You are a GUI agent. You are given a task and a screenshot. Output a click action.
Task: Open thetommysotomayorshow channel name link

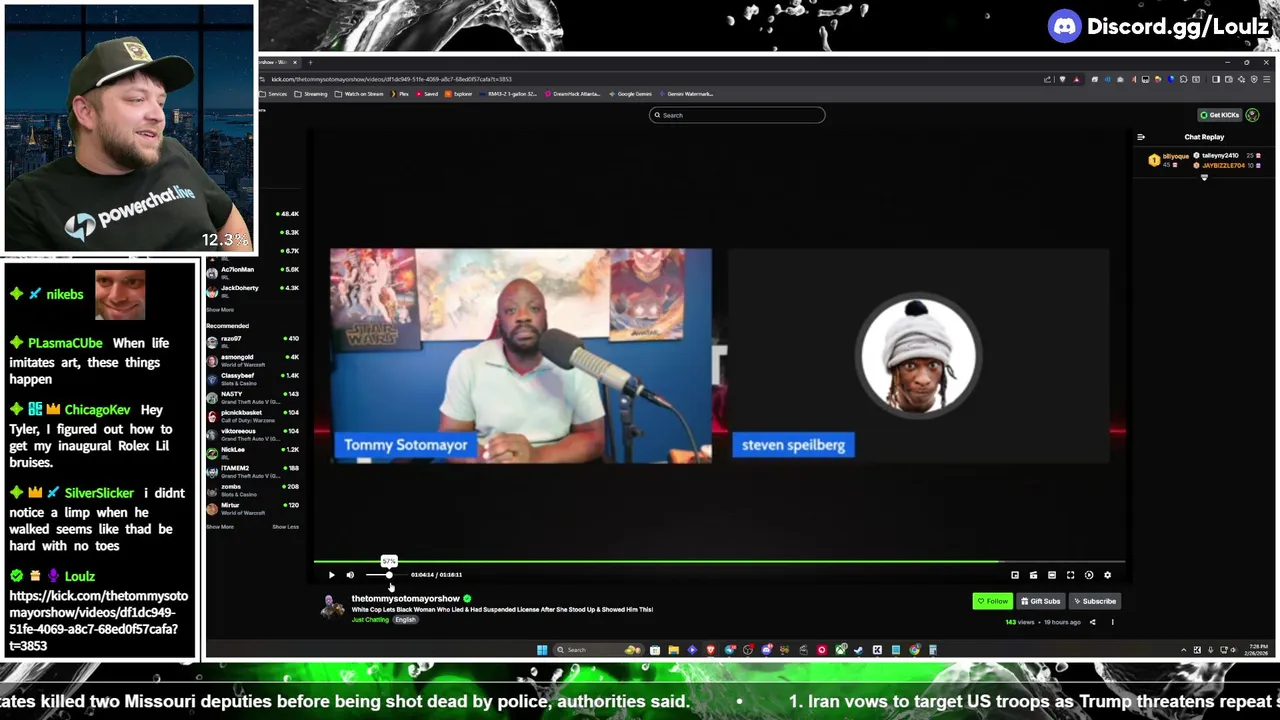pos(405,598)
